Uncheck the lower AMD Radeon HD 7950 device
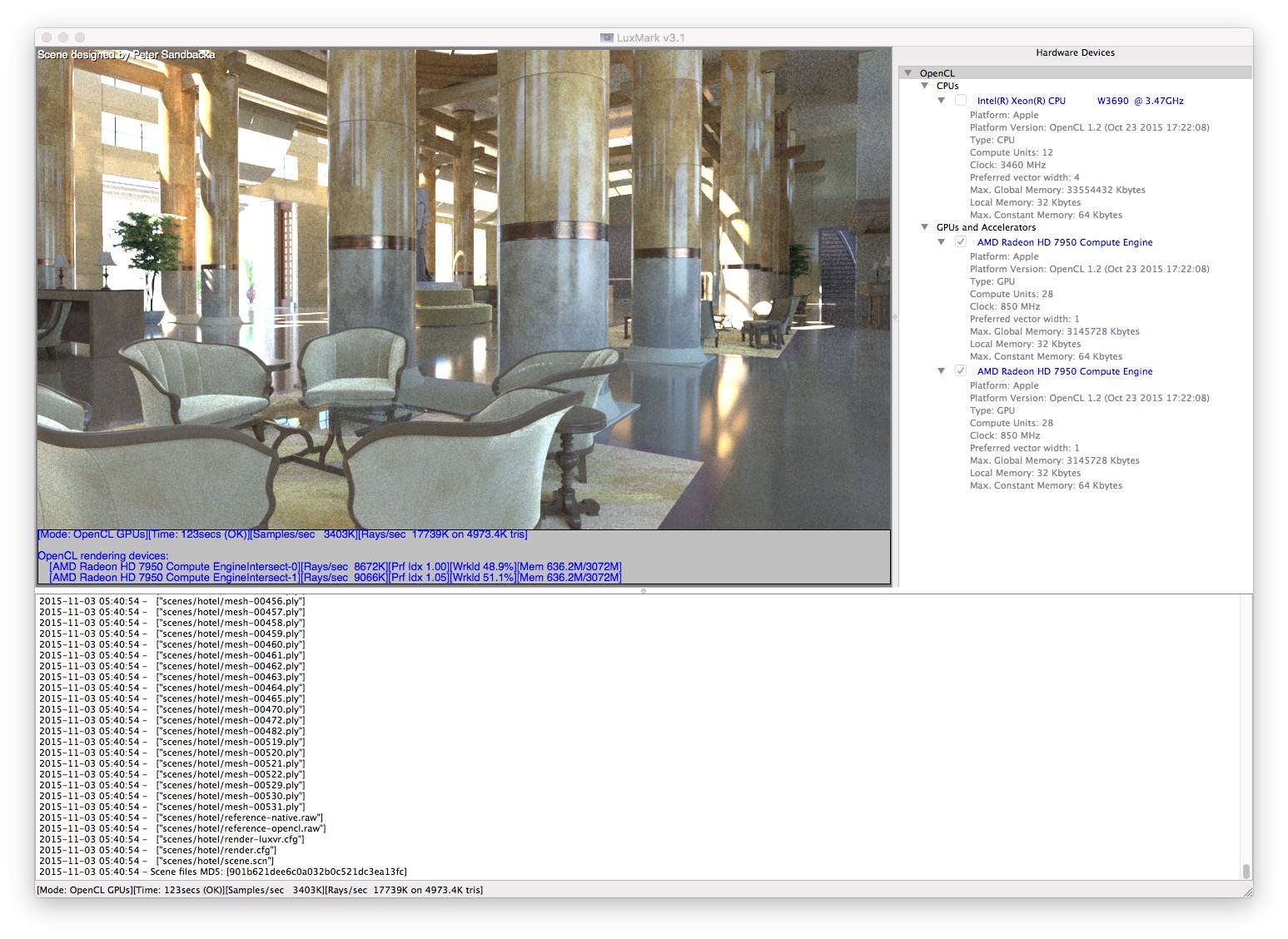This screenshot has height=939, width=1288. [x=961, y=371]
